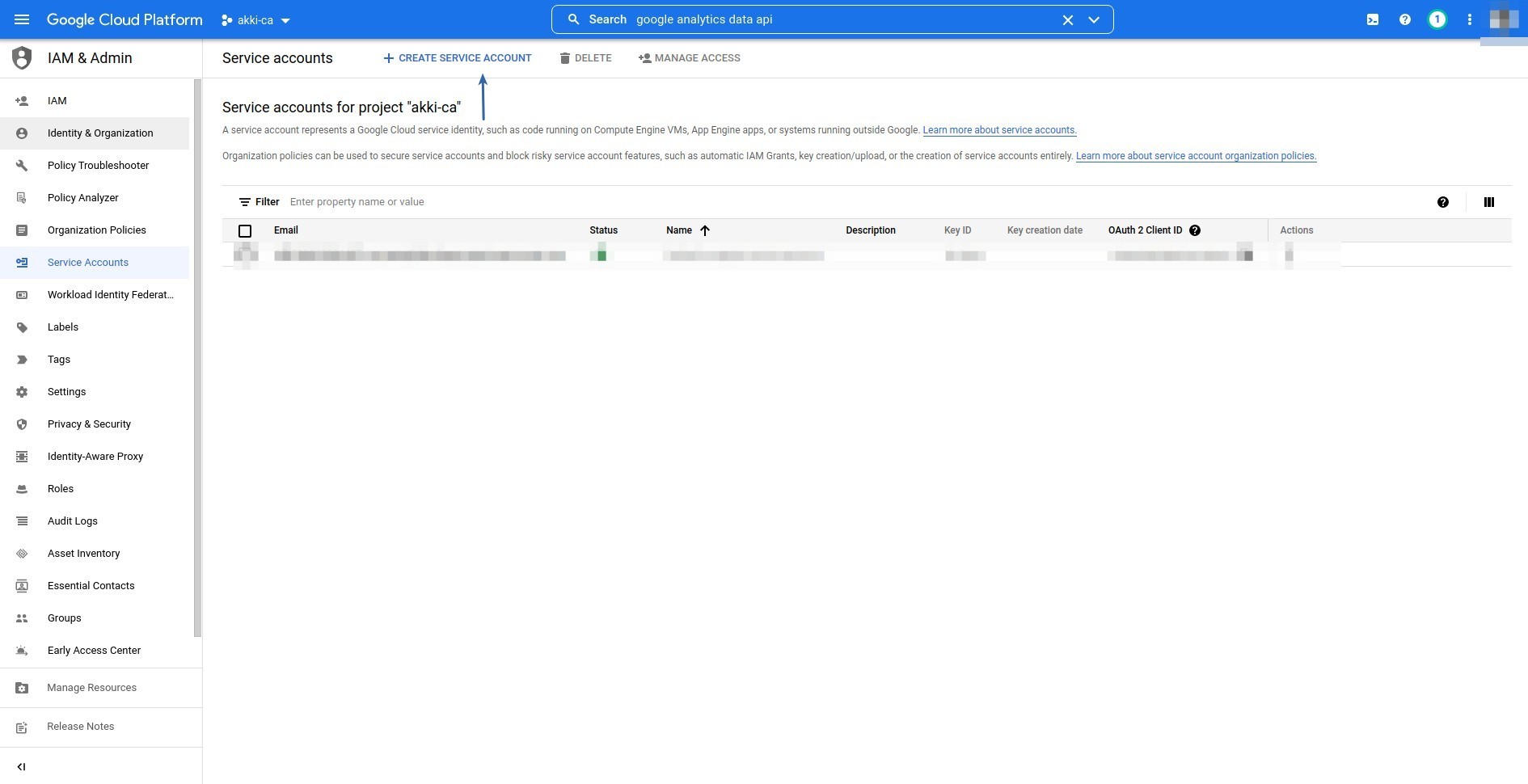
Task: Clear the search field with X icon
Action: (x=1067, y=20)
